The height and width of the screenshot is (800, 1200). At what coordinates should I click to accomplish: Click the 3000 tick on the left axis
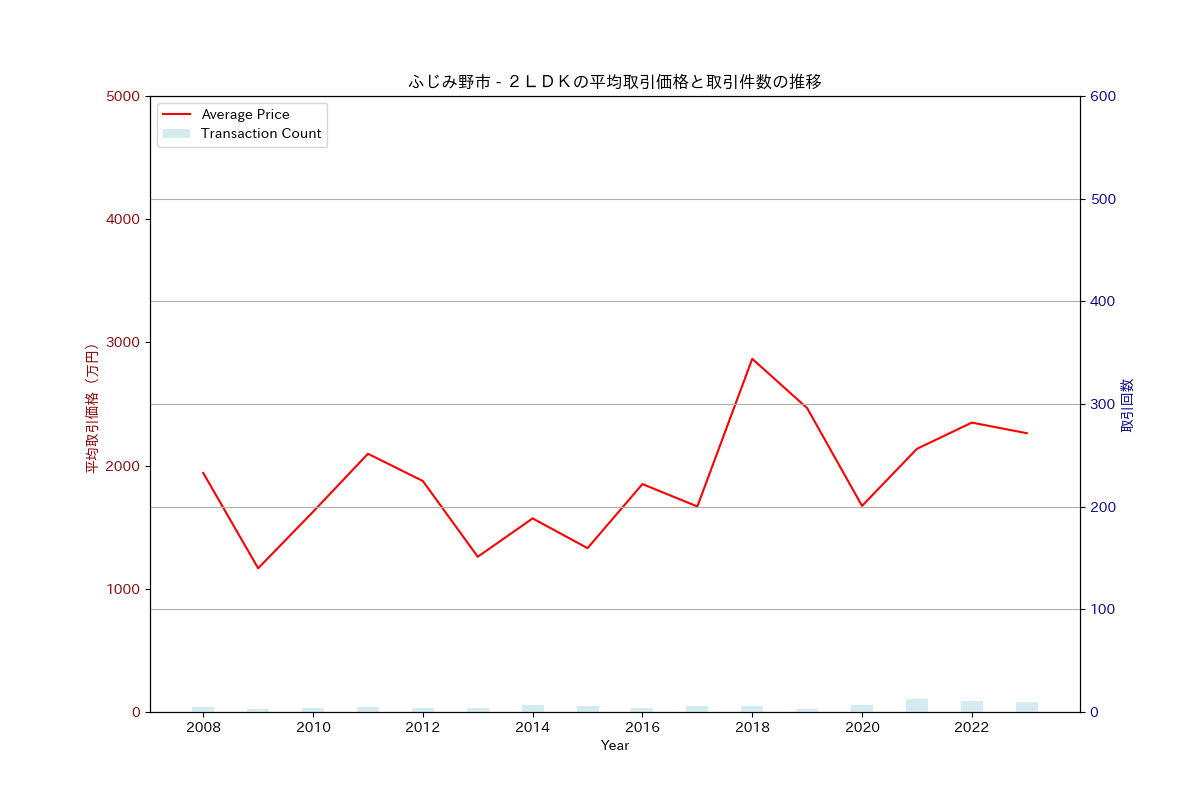pyautogui.click(x=125, y=343)
